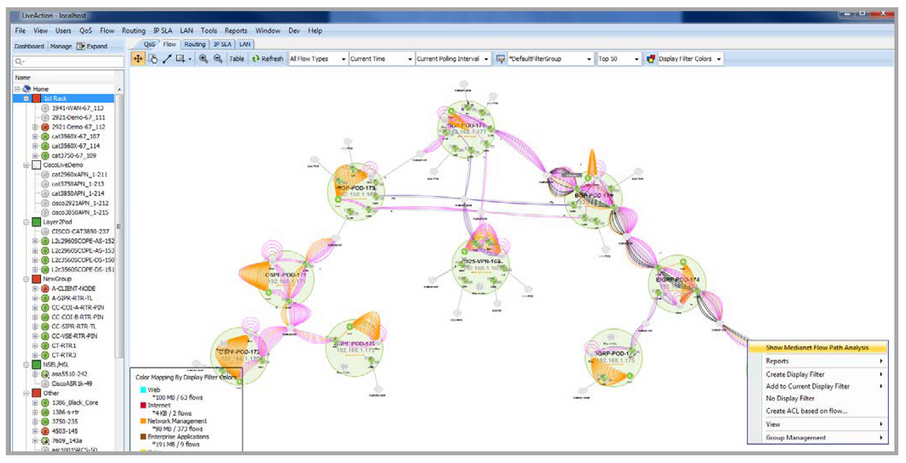Click the zoom out magnifier
The width and height of the screenshot is (906, 463).
point(218,58)
